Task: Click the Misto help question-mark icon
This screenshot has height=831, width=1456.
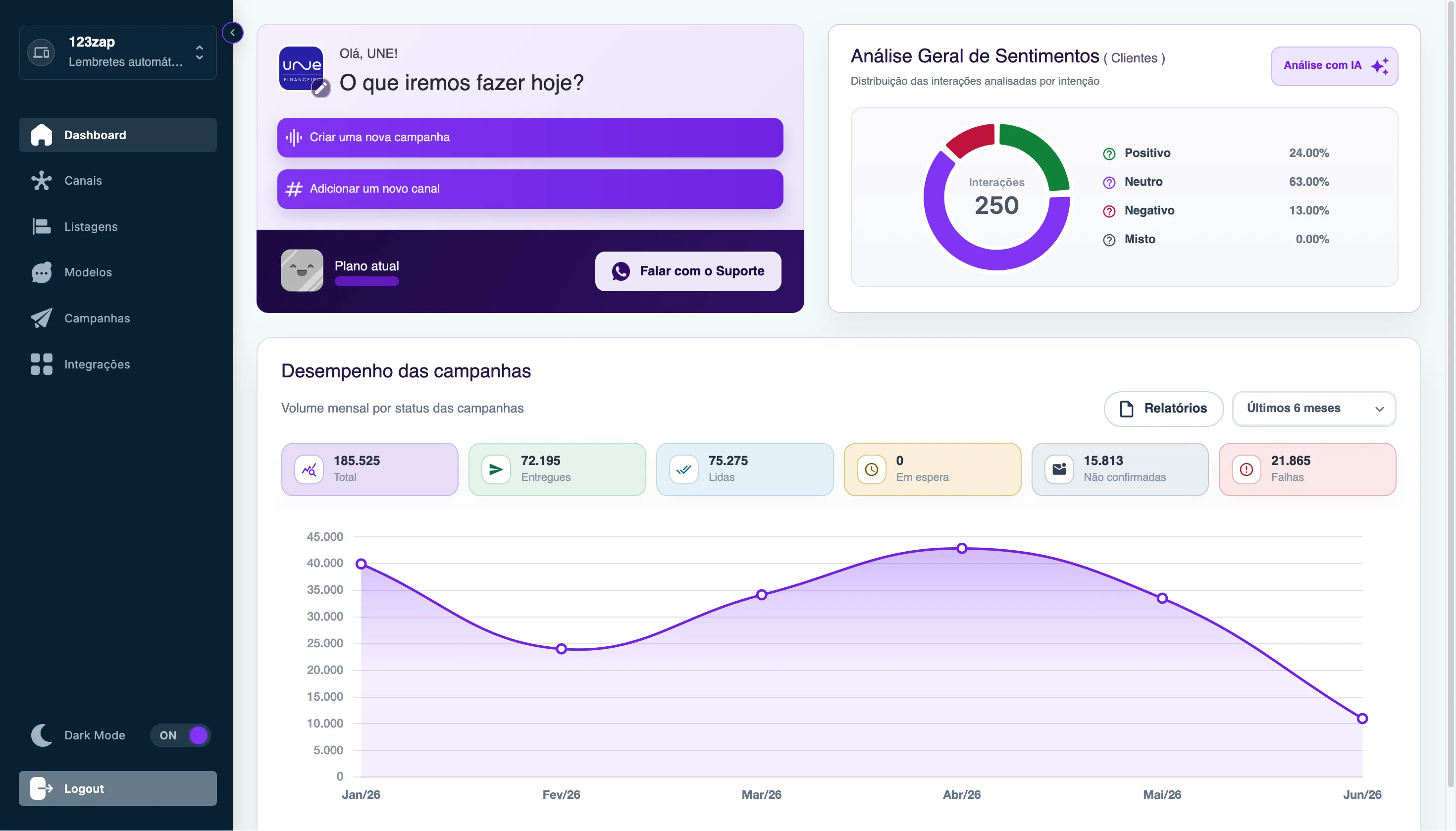Action: click(x=1108, y=240)
